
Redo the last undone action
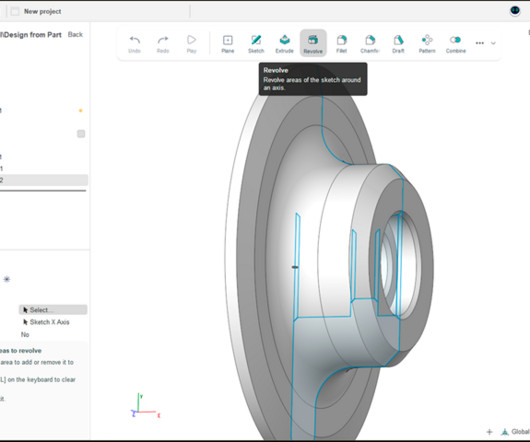pos(163,44)
